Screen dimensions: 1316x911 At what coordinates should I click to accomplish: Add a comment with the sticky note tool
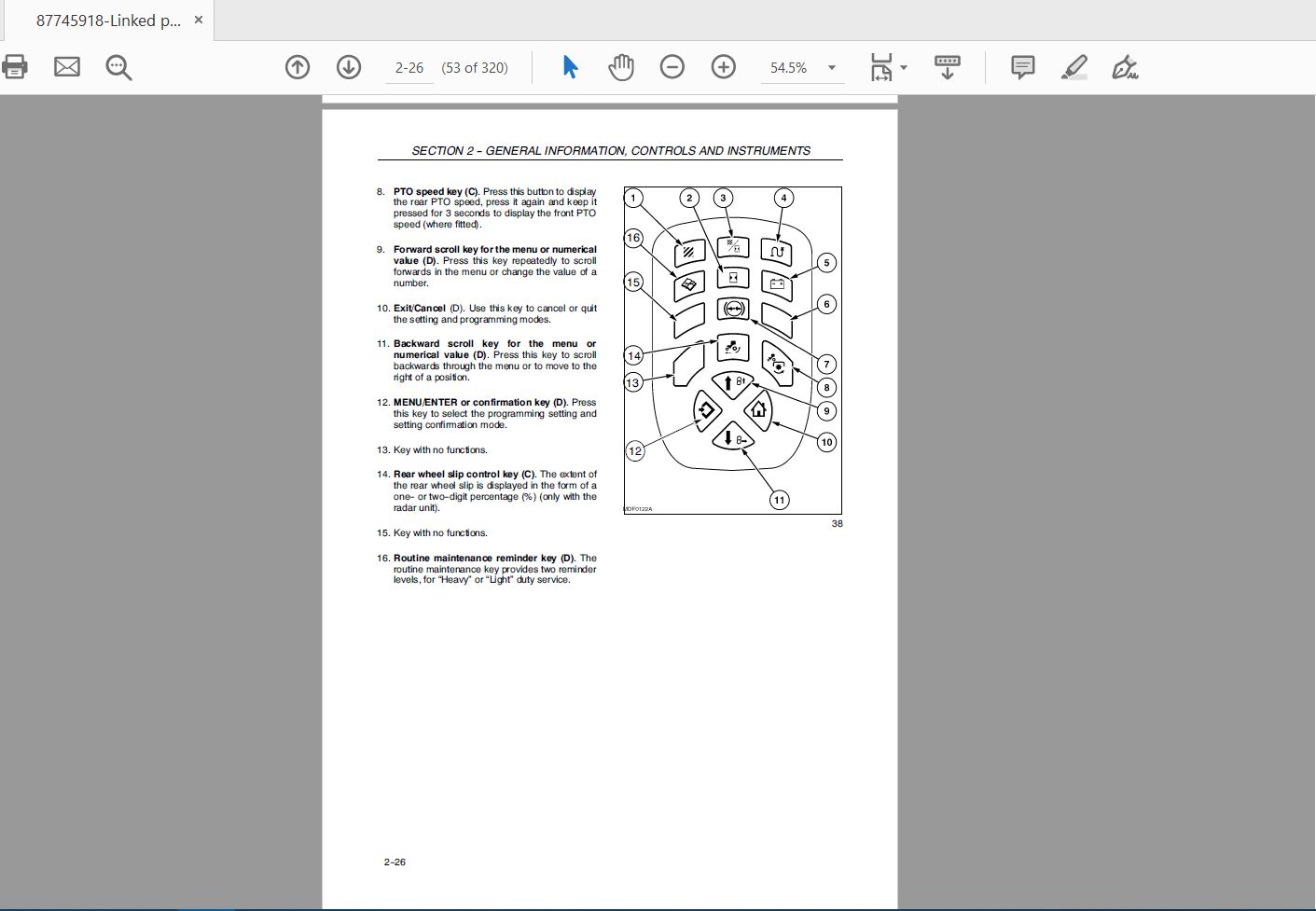(x=1022, y=67)
